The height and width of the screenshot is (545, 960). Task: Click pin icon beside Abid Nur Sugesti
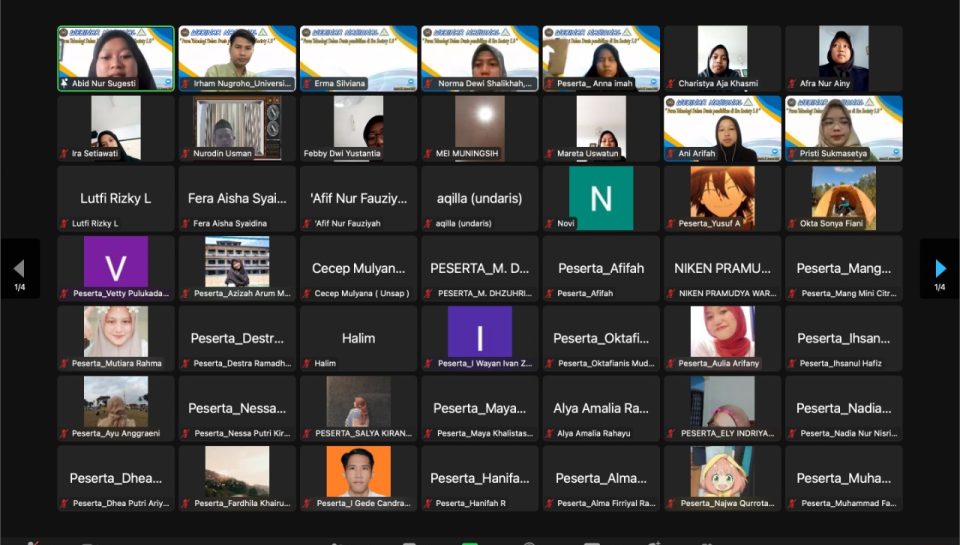click(x=65, y=84)
